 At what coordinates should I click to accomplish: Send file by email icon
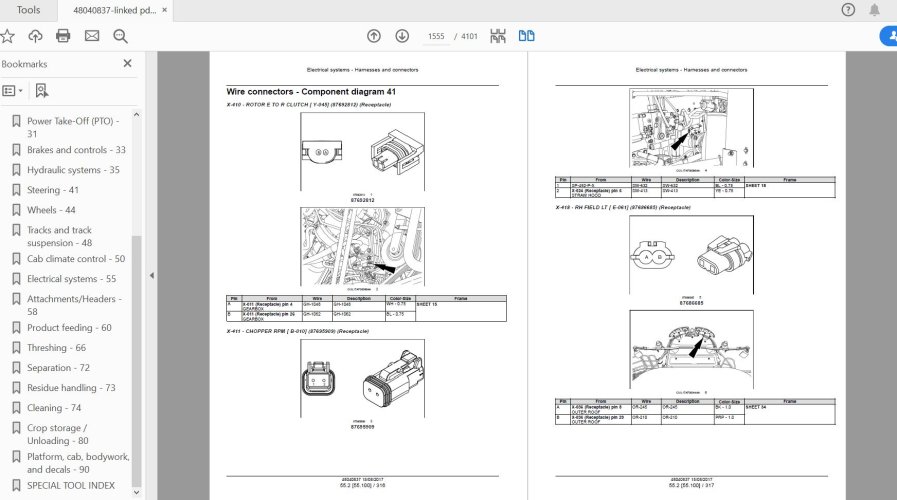point(92,36)
